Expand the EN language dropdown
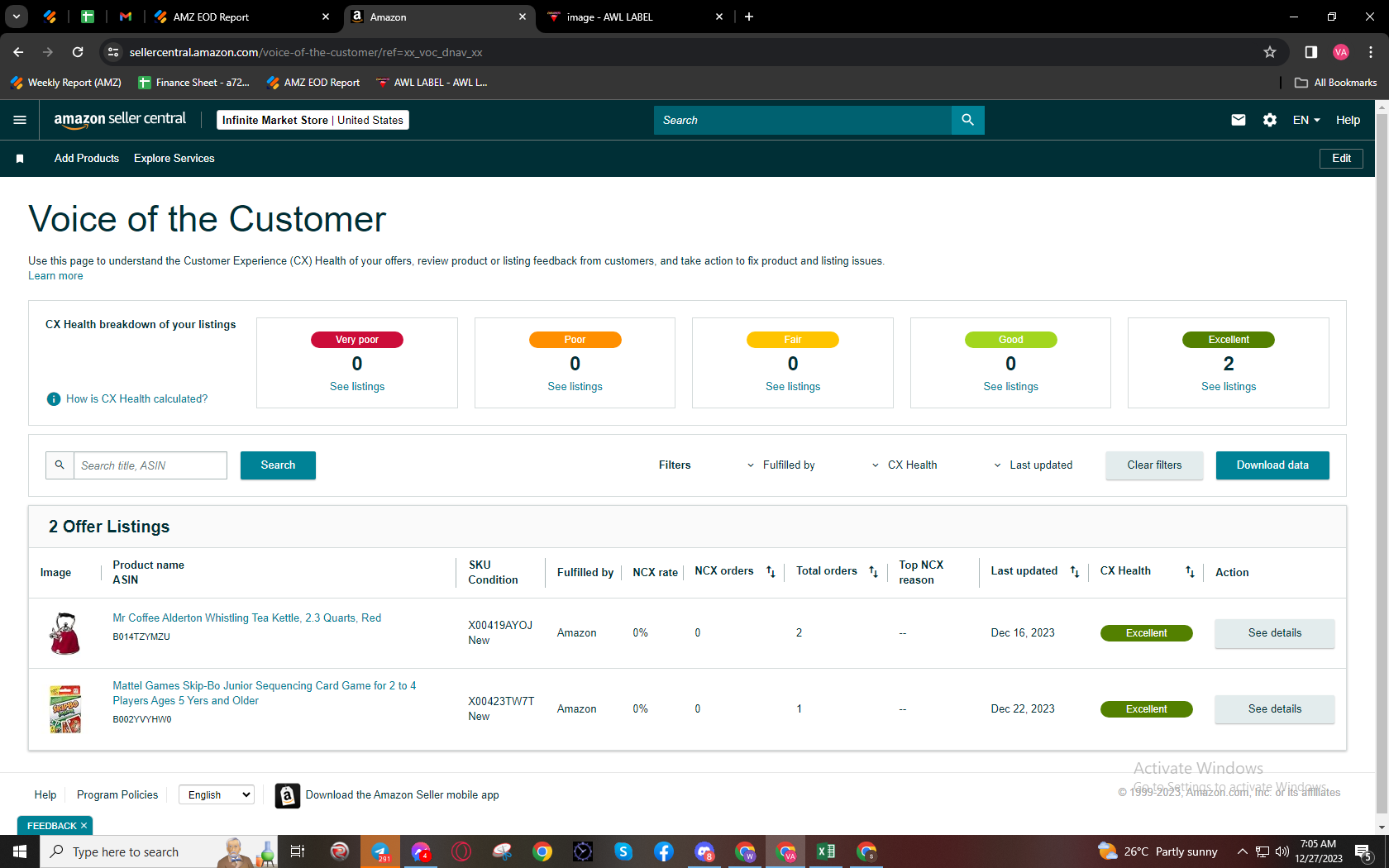This screenshot has width=1389, height=868. point(1306,120)
